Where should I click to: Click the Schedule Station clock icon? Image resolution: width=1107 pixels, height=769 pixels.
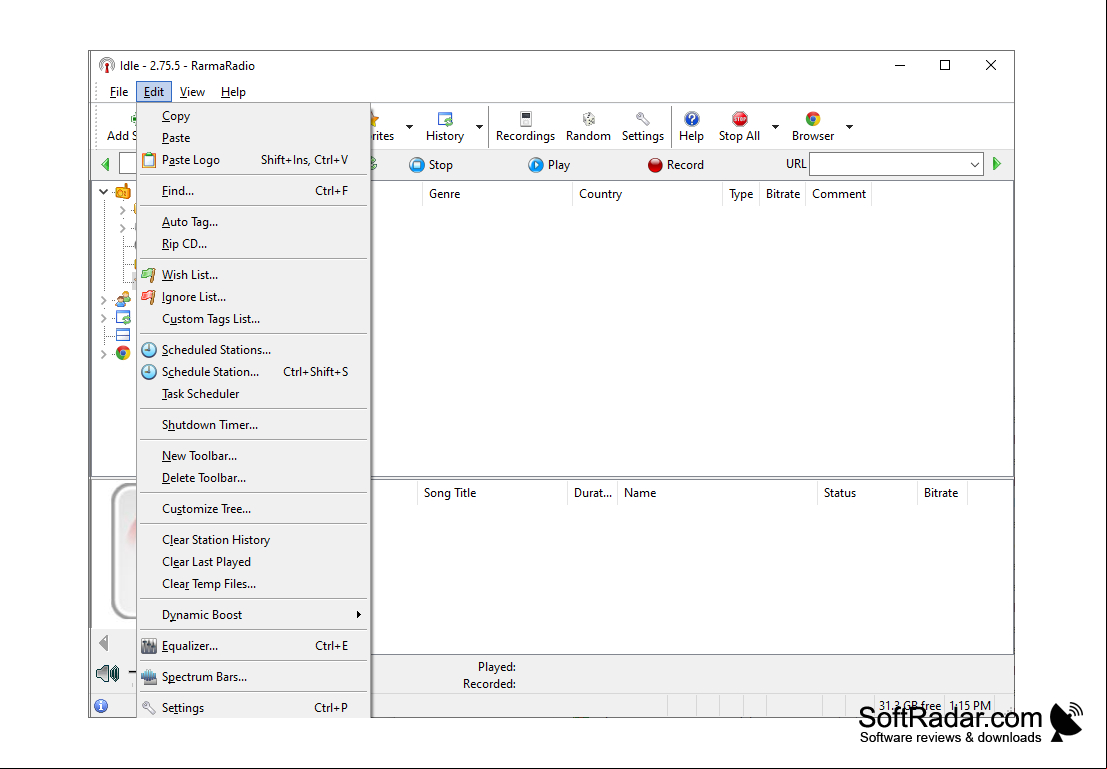pyautogui.click(x=148, y=371)
